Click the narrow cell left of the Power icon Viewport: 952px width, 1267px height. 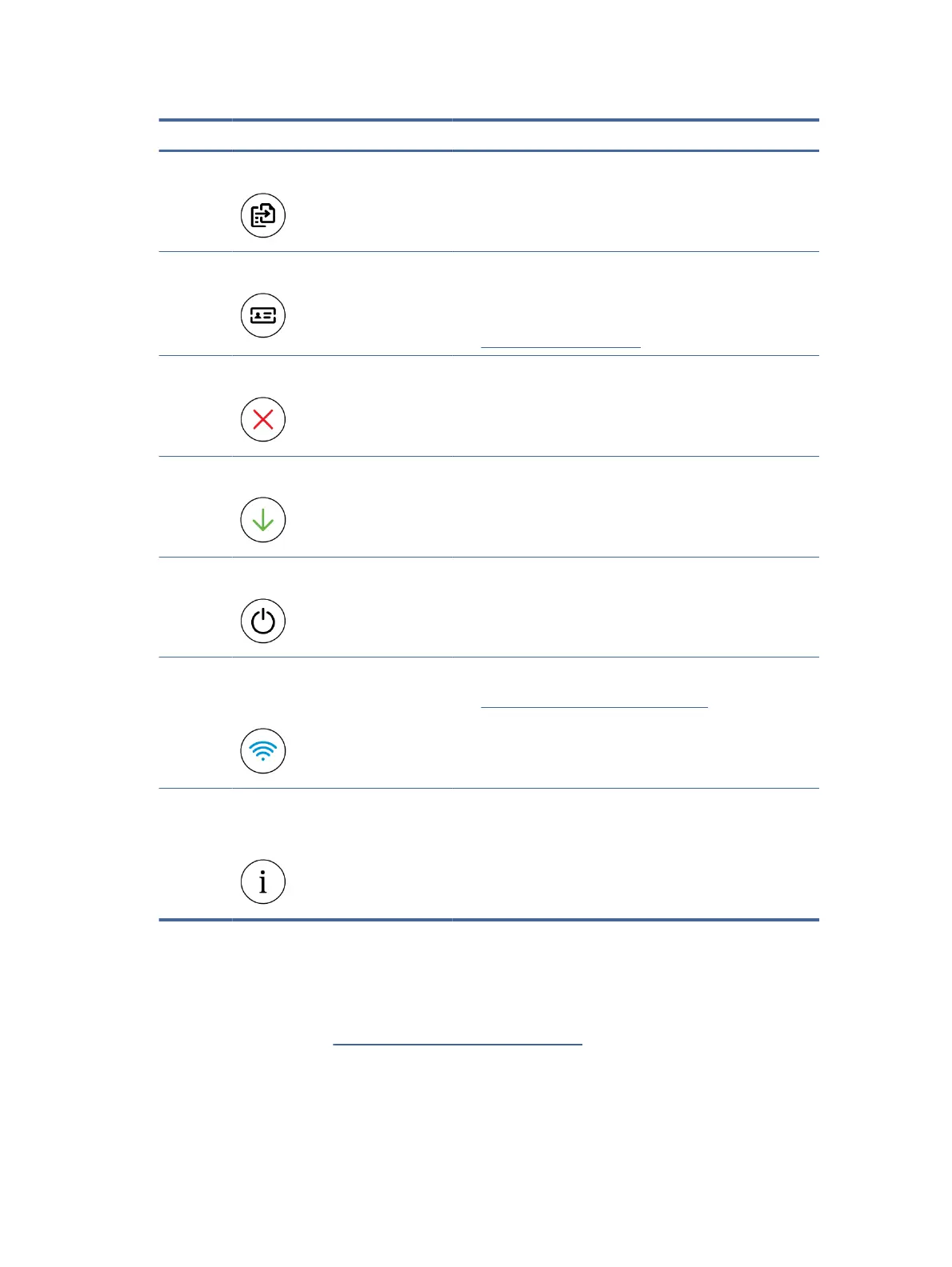click(x=194, y=608)
